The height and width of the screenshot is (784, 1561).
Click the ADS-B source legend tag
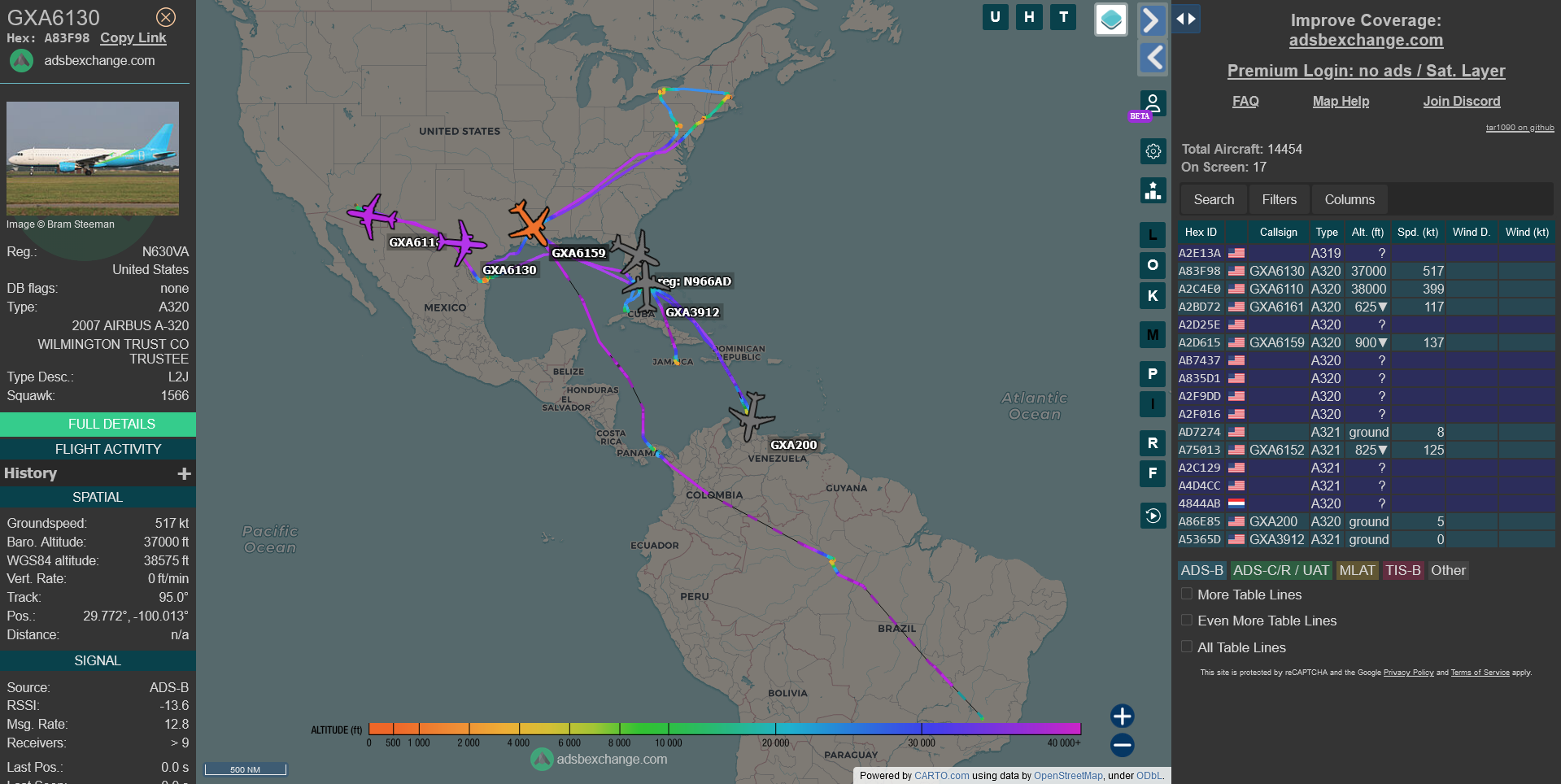(x=1201, y=571)
